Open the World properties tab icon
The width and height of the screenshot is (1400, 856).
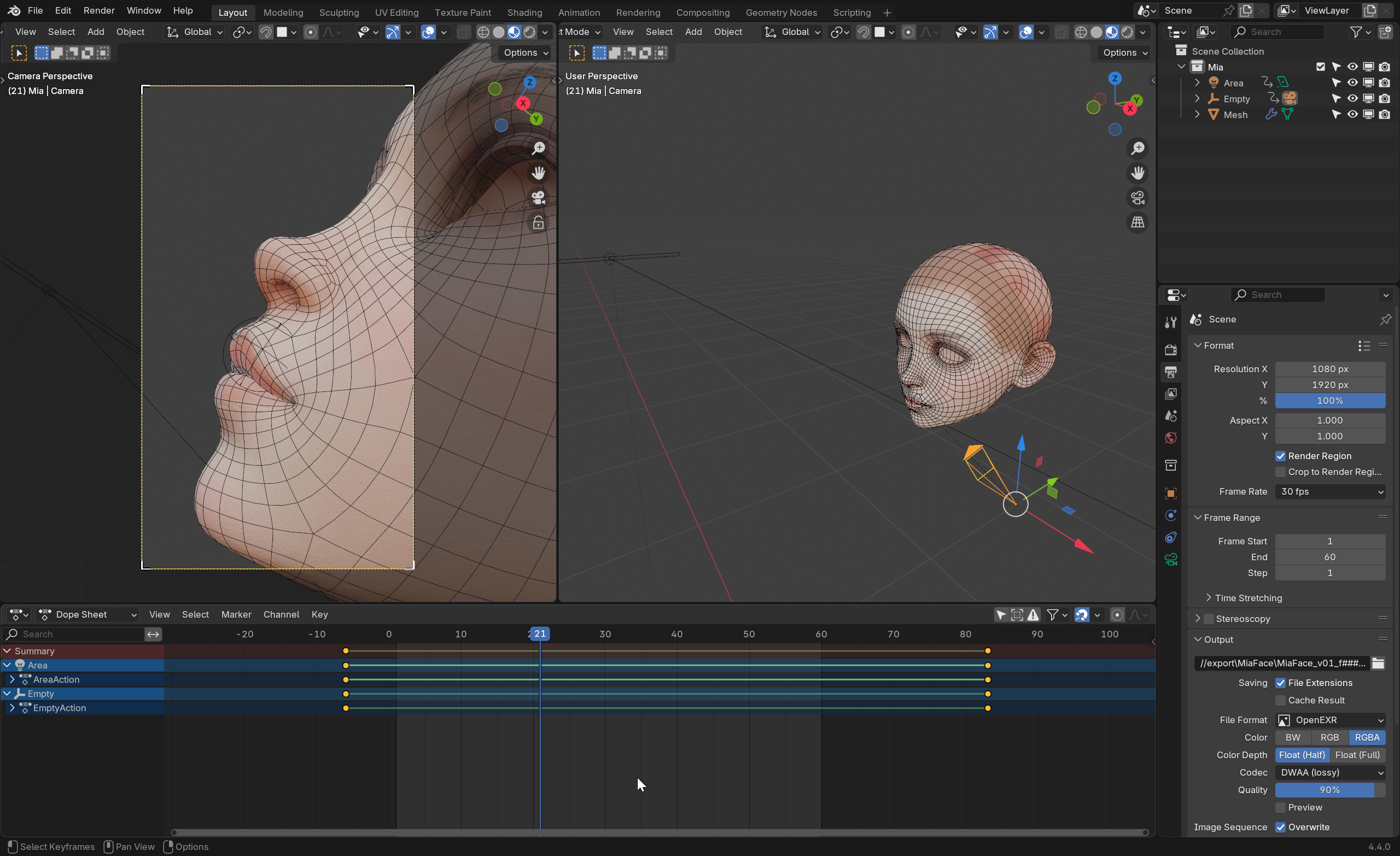coord(1170,438)
